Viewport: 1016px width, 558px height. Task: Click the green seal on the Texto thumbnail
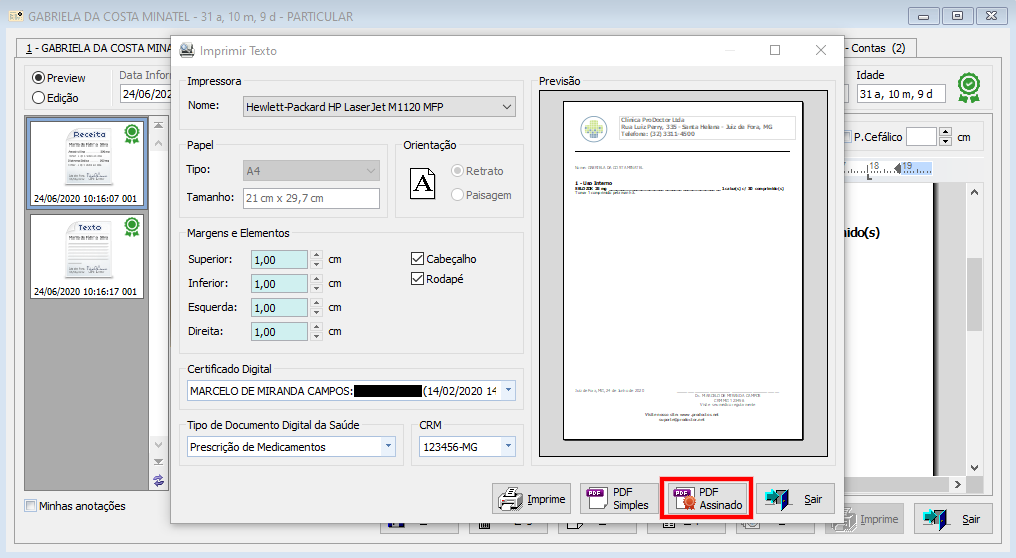[x=132, y=226]
